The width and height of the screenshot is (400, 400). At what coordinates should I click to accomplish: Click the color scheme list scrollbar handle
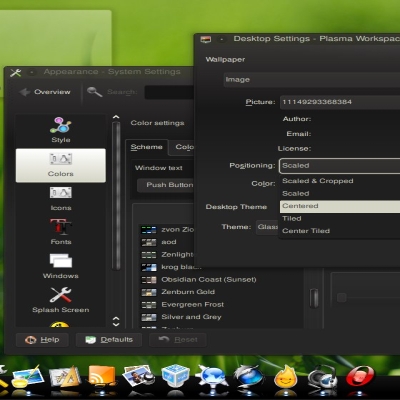tap(314, 298)
